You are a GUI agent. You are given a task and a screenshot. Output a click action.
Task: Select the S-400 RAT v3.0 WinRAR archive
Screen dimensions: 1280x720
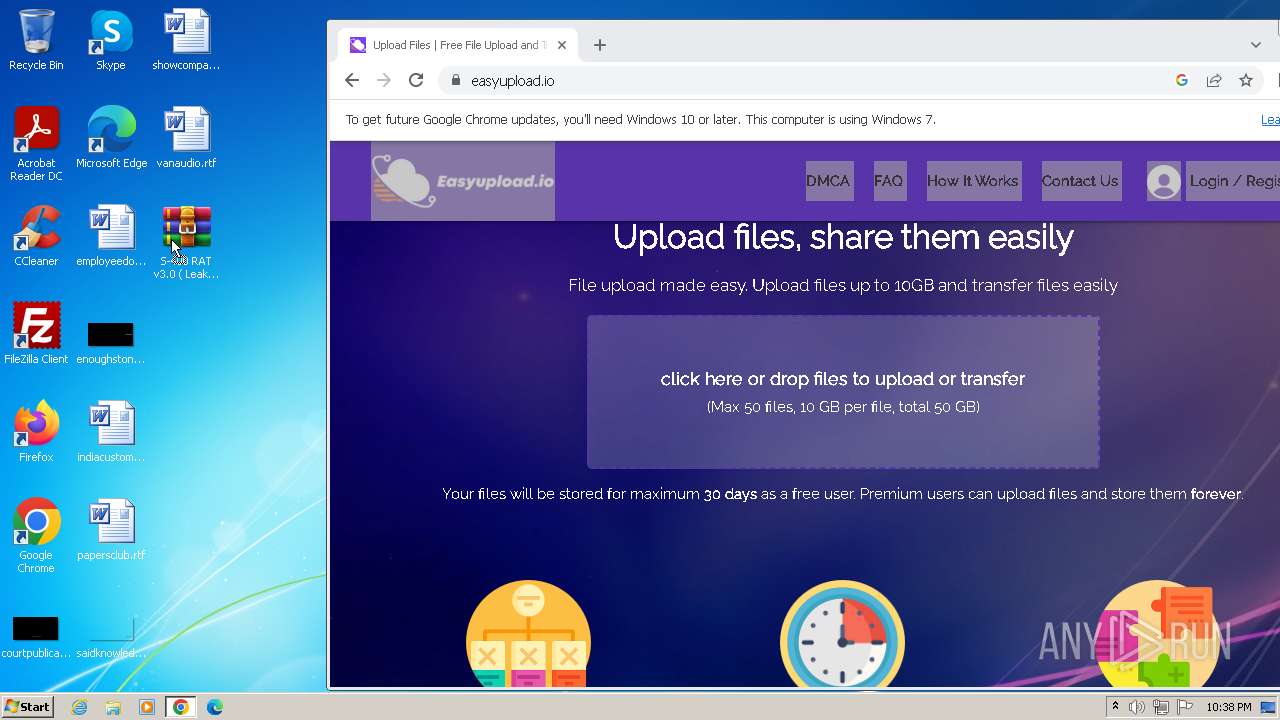[186, 242]
